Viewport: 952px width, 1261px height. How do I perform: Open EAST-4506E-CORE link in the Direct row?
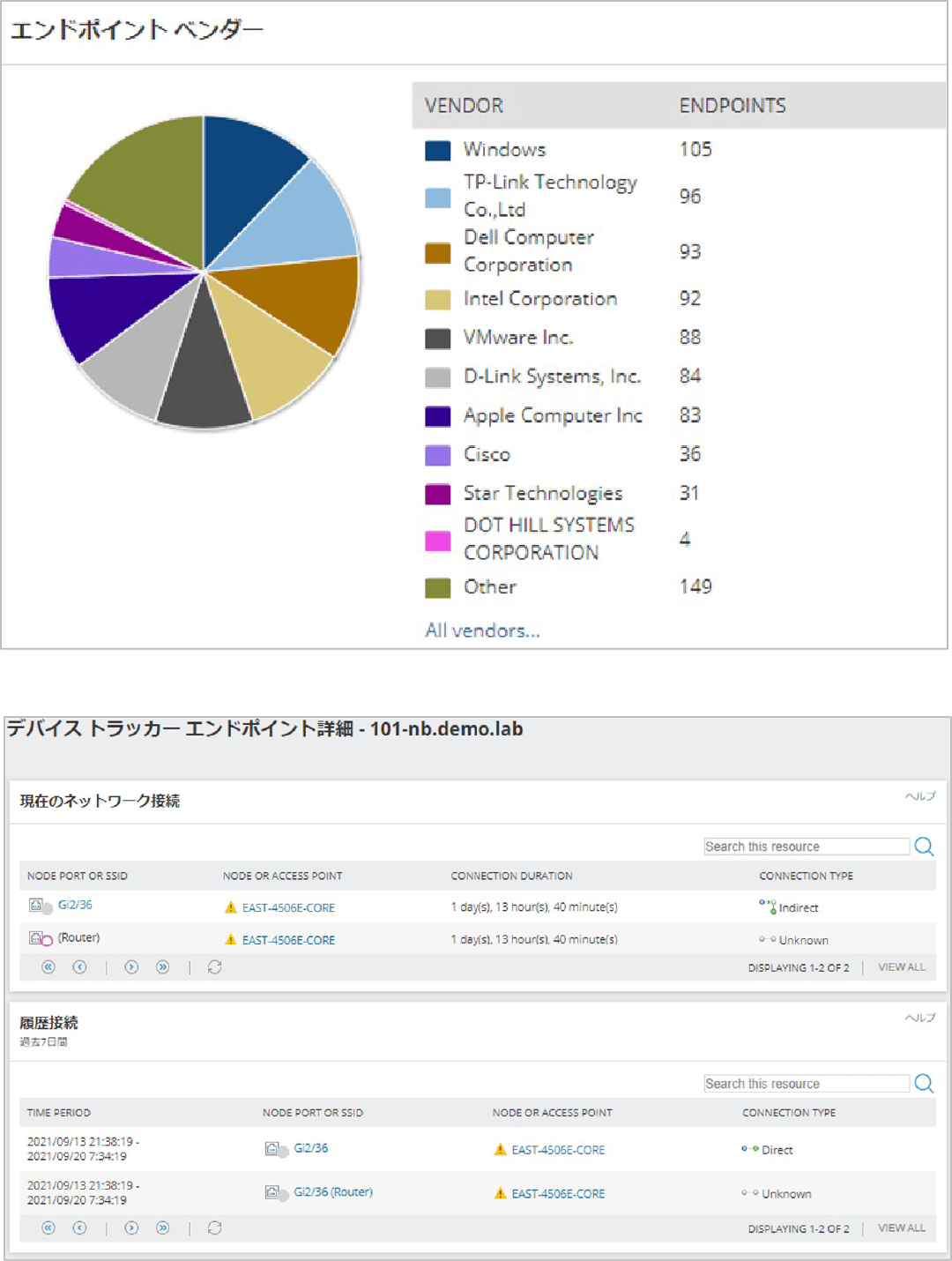558,1150
